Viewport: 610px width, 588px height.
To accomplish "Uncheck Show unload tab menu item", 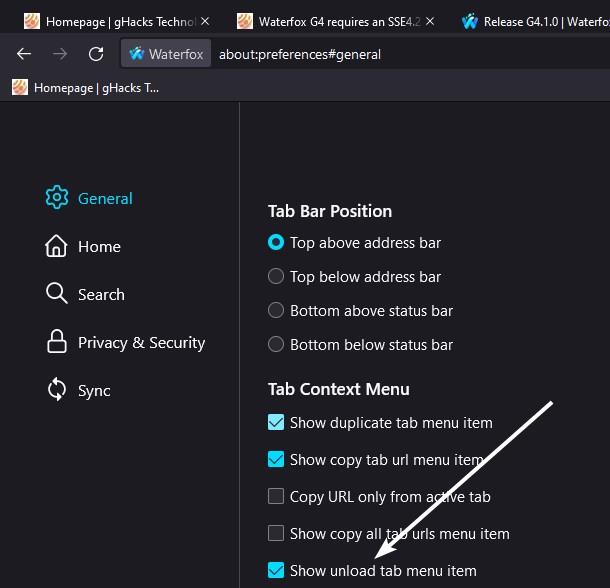I will click(276, 570).
